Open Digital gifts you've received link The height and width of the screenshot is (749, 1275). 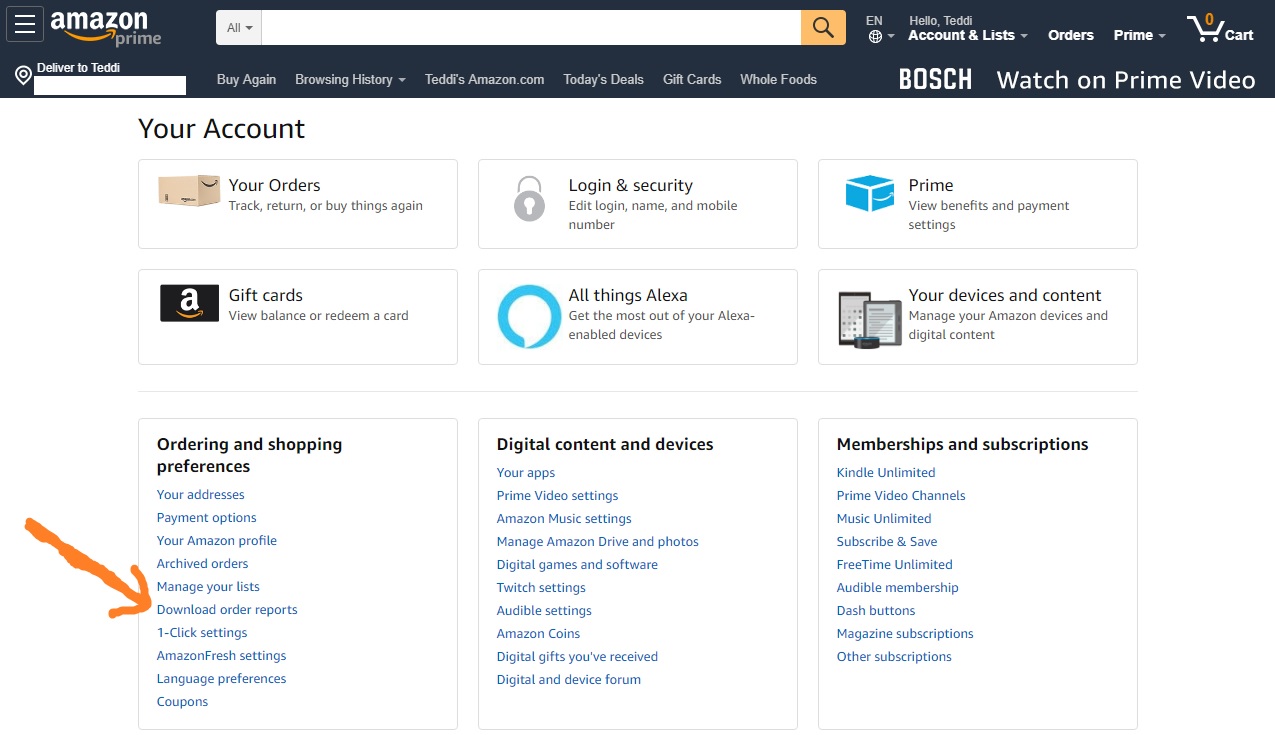pyautogui.click(x=577, y=656)
